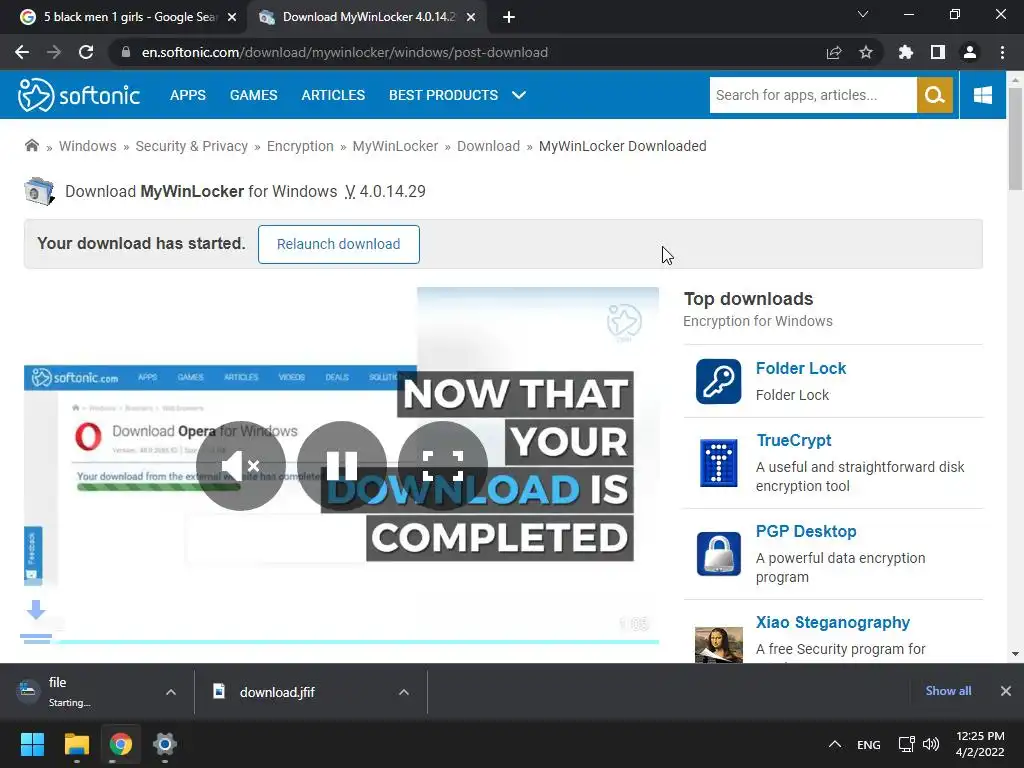Seek on the video progress bar

tap(342, 642)
